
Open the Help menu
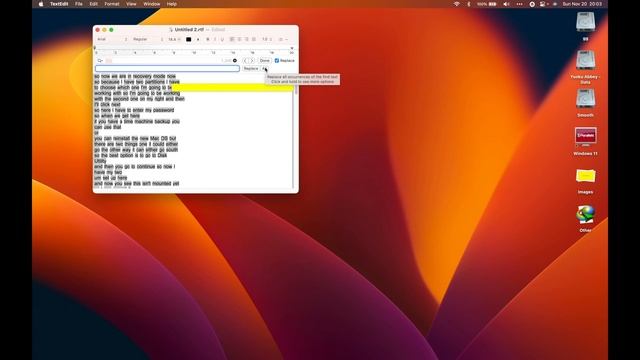tap(171, 4)
